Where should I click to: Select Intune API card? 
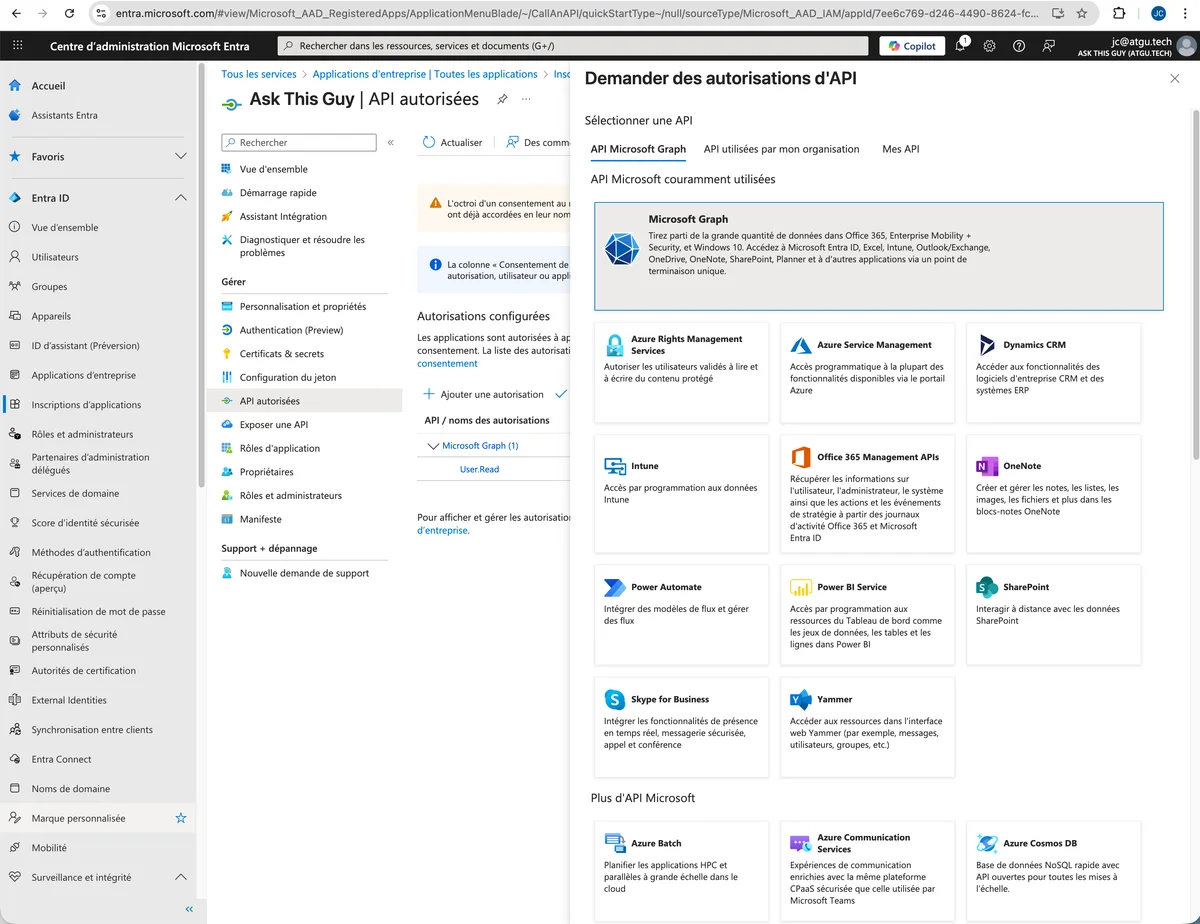click(681, 494)
